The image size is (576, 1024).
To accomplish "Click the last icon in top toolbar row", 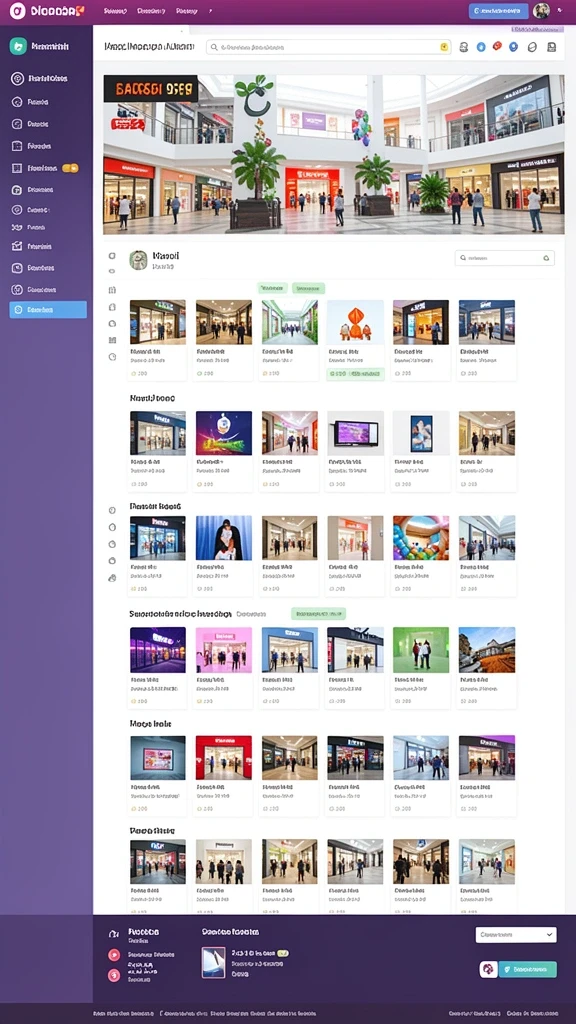I will pos(551,47).
